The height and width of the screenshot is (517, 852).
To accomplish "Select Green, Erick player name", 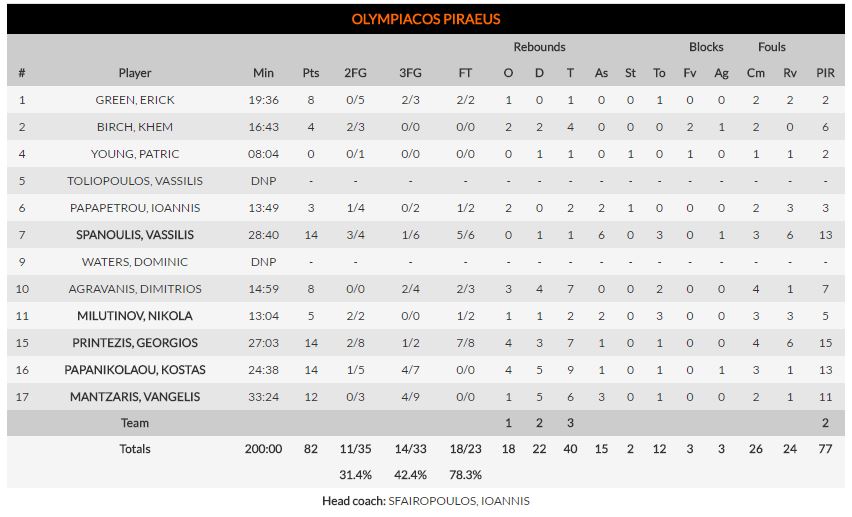I will tap(135, 100).
